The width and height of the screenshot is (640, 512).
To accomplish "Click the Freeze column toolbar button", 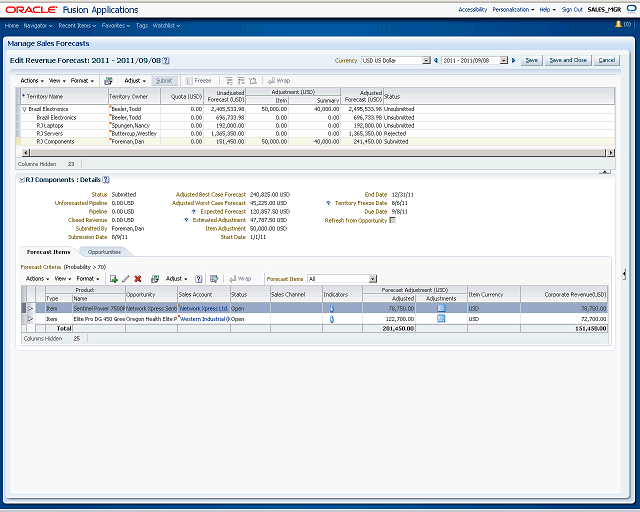I will pos(198,81).
